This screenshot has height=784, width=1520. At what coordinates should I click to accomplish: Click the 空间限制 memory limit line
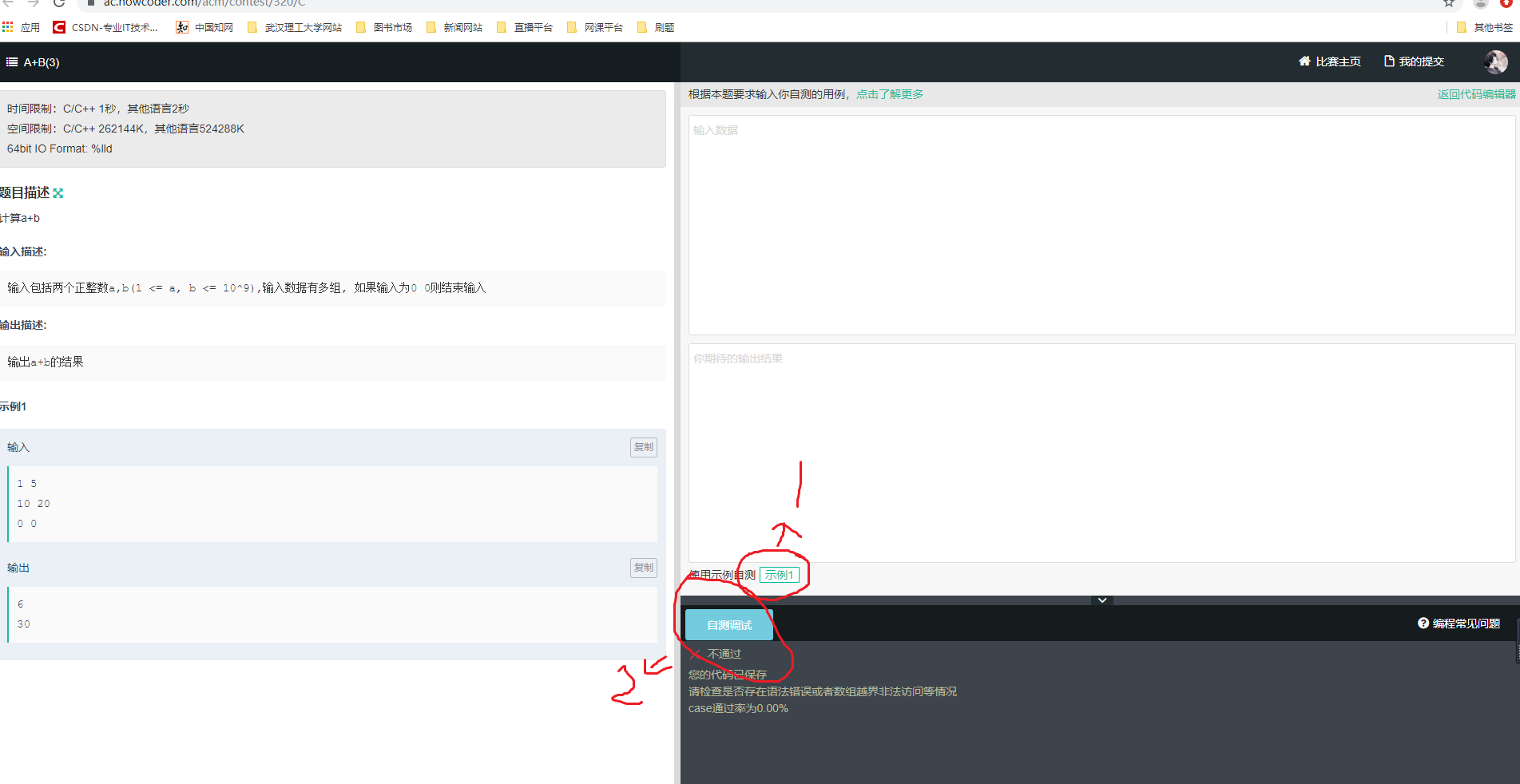pos(125,129)
